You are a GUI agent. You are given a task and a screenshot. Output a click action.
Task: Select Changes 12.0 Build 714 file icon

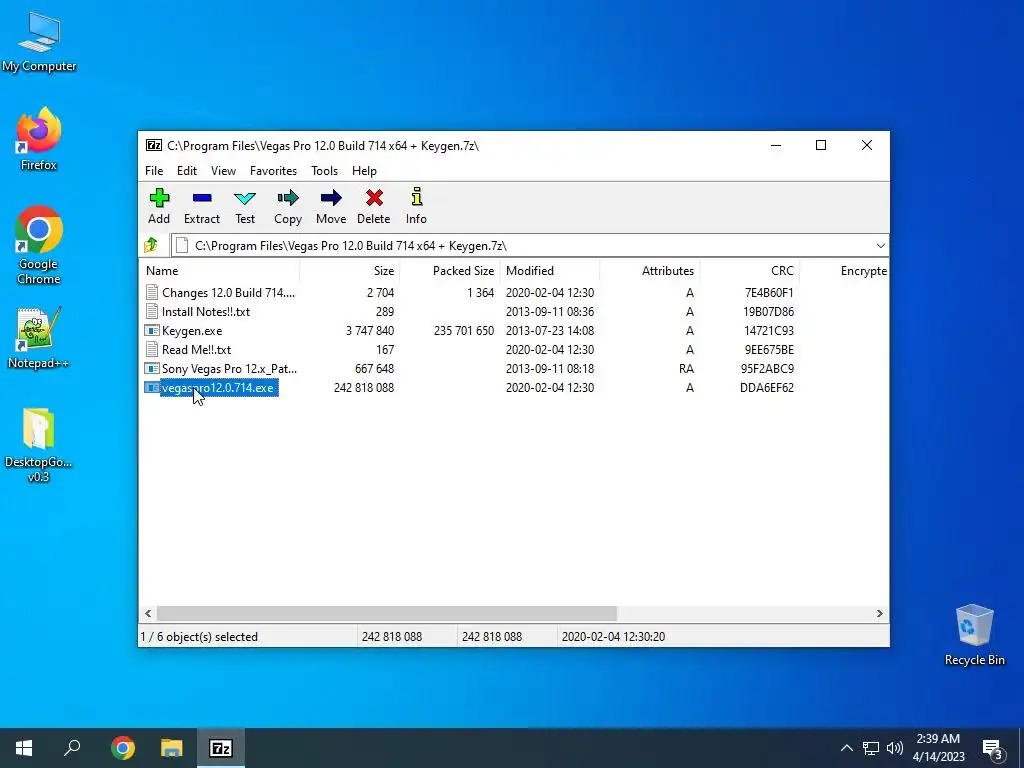click(x=152, y=293)
